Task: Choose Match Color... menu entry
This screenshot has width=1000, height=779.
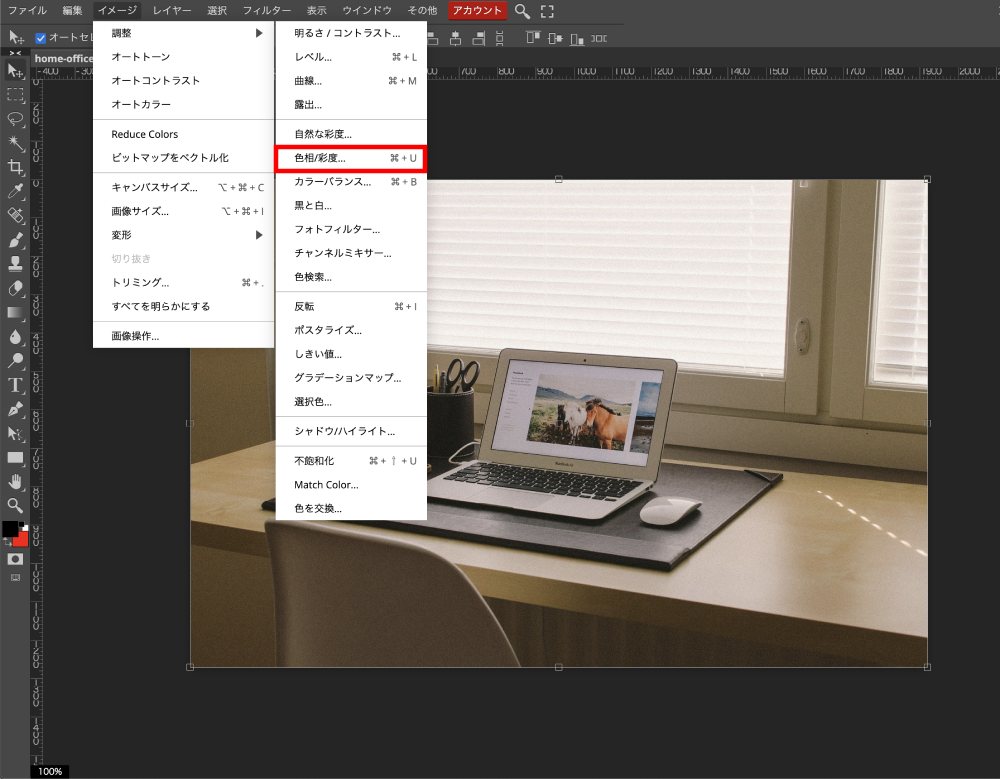Action: tap(351, 485)
